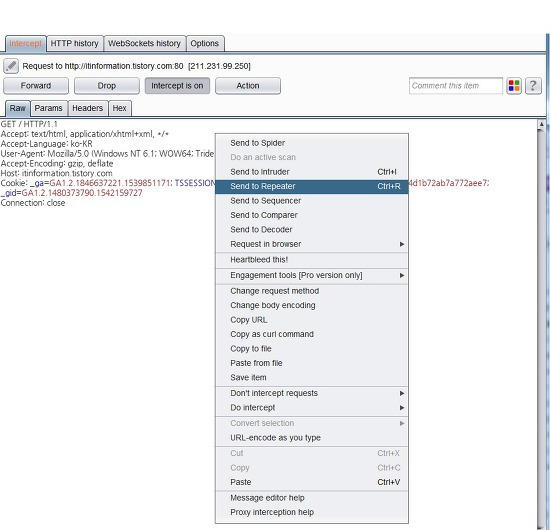The image size is (550, 530).
Task: Click the Drop button
Action: point(107,86)
